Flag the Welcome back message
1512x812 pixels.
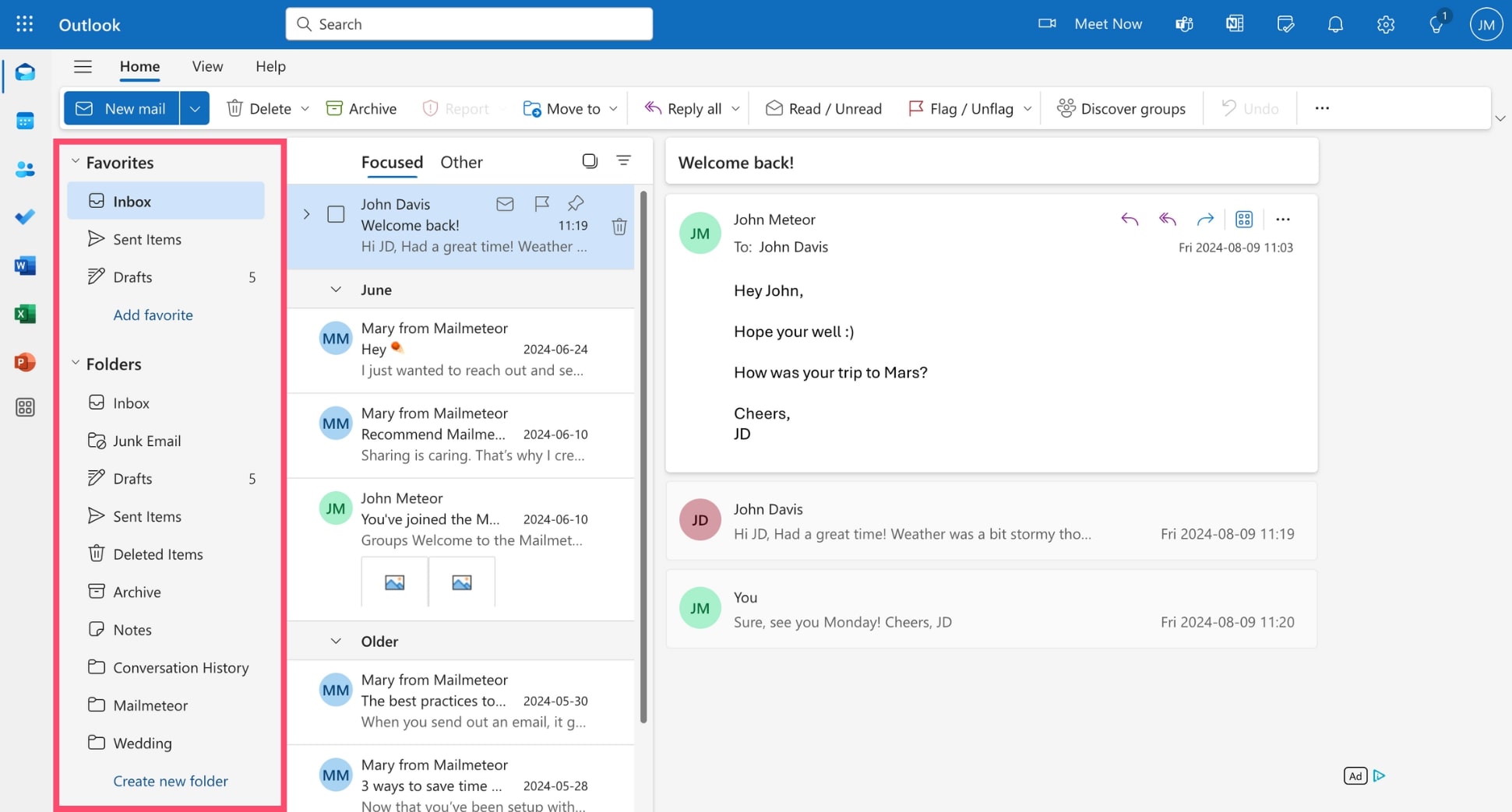(x=541, y=204)
